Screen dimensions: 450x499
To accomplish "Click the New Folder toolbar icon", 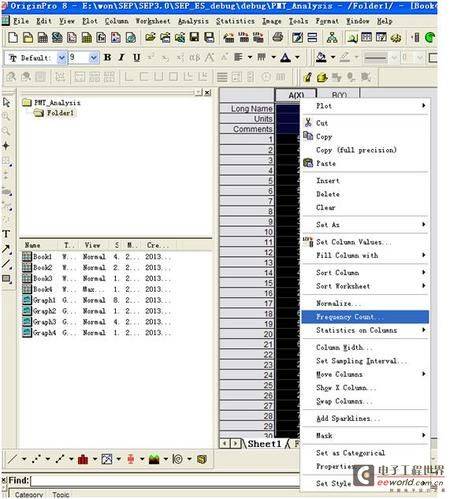I will pyautogui.click(x=28, y=38).
